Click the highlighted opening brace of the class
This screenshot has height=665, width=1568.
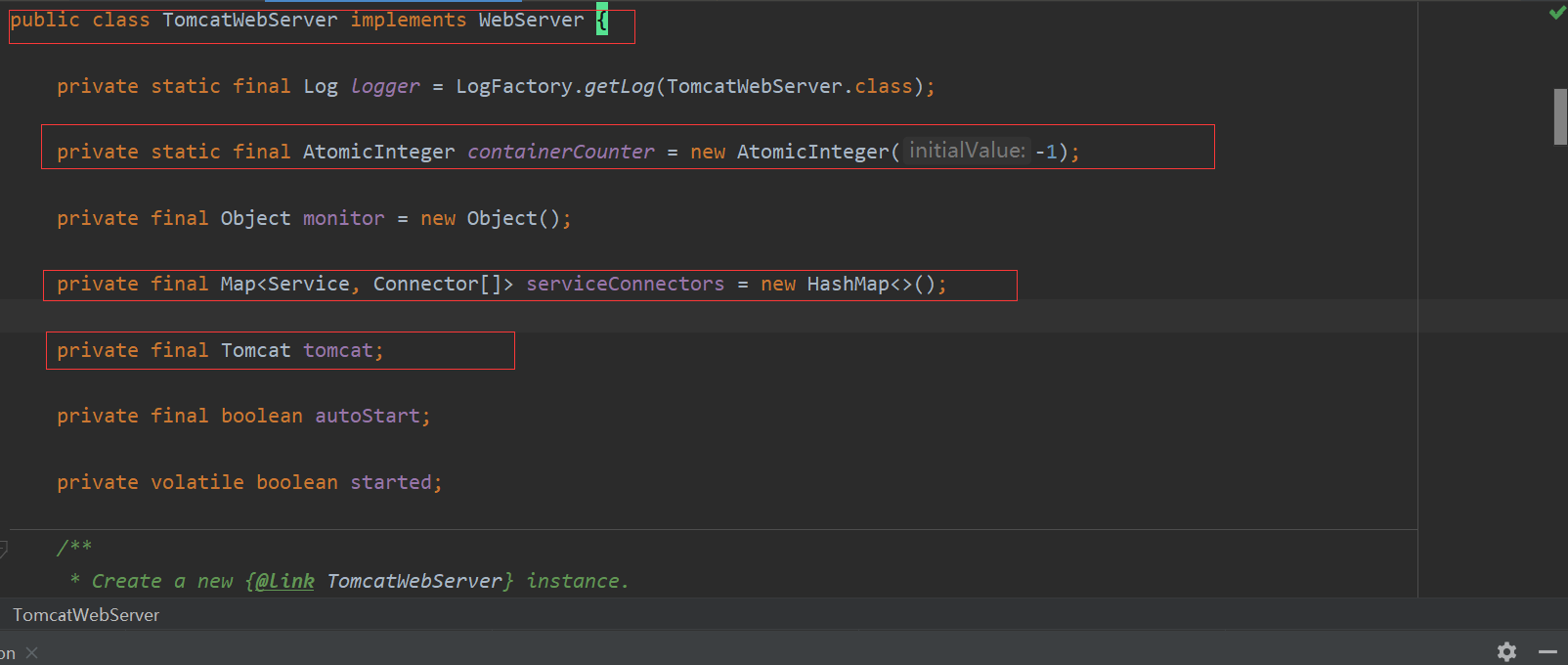pyautogui.click(x=602, y=20)
